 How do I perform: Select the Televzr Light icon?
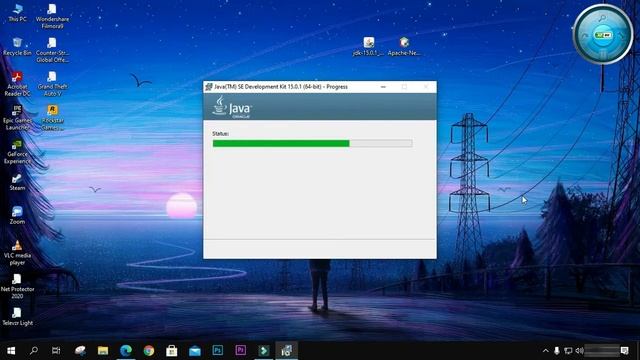tap(17, 317)
